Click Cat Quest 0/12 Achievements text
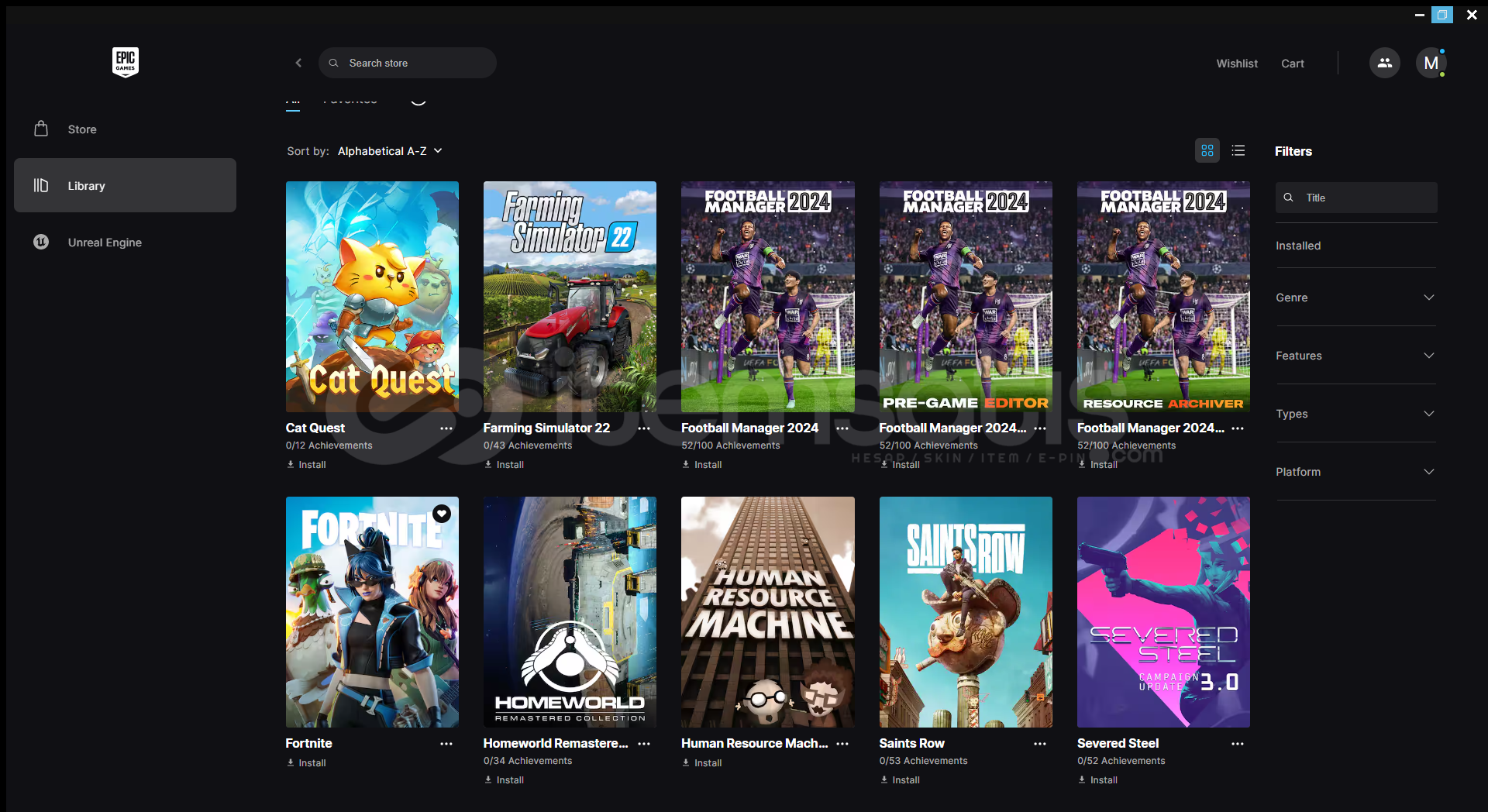 tap(329, 446)
